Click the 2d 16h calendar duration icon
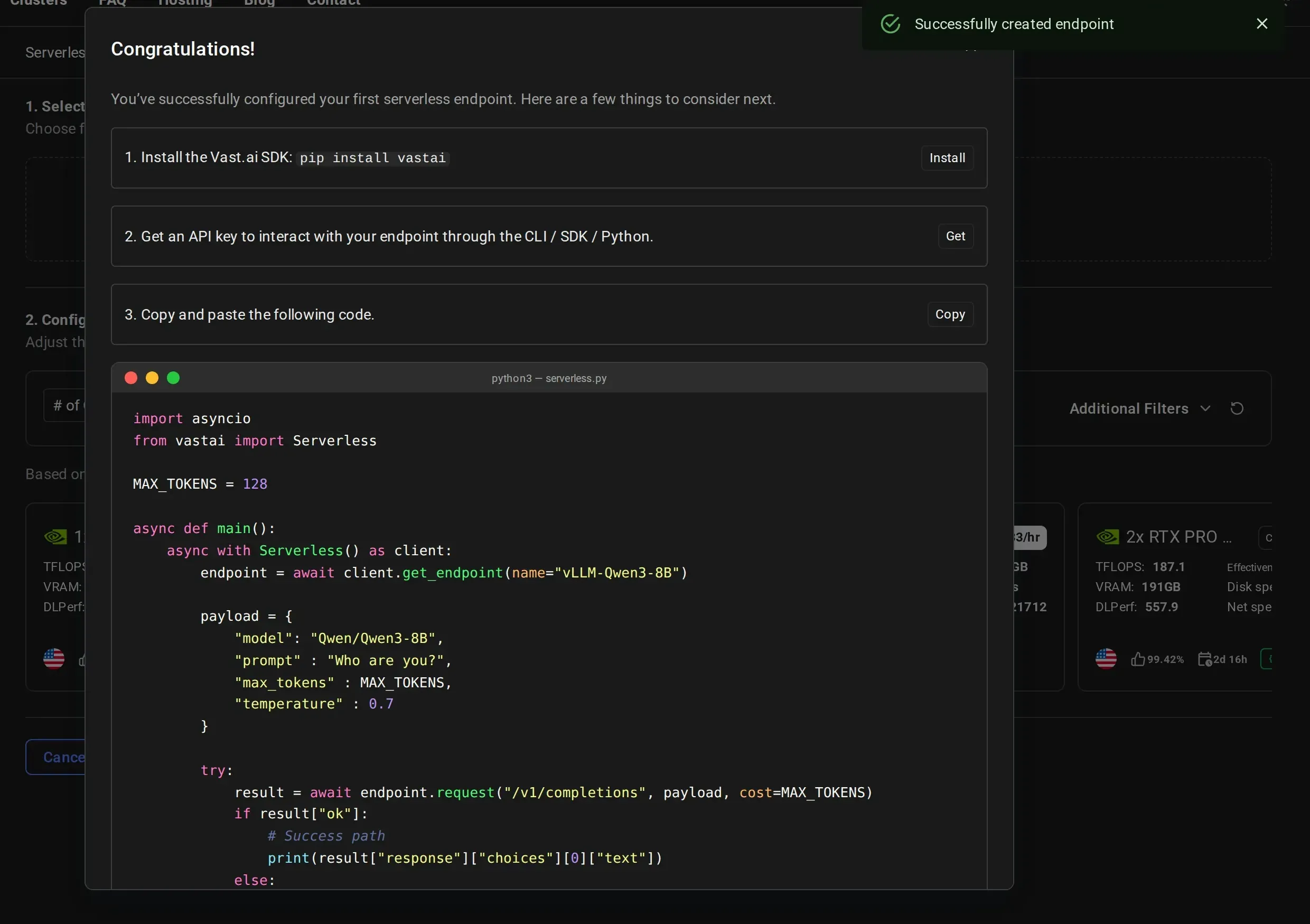This screenshot has height=924, width=1310. coord(1204,659)
